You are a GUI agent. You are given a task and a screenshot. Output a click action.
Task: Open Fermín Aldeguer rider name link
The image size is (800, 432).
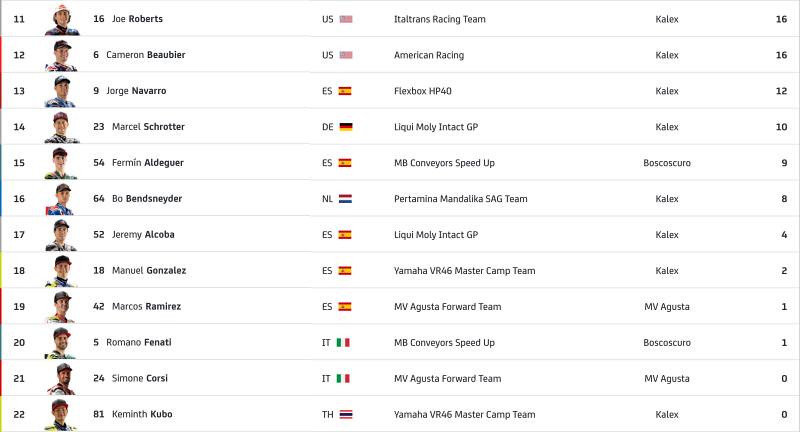pos(148,163)
